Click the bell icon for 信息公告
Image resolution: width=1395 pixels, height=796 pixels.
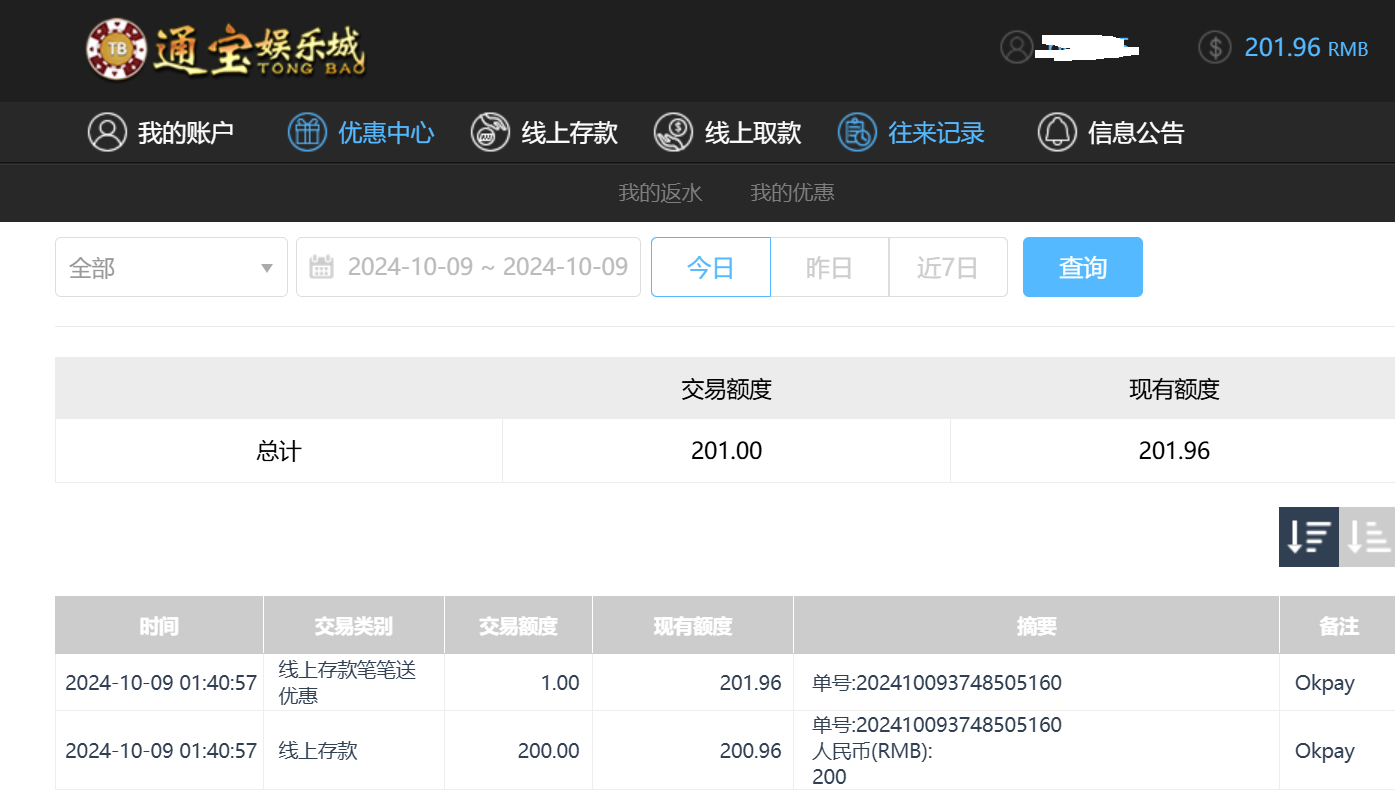1057,132
